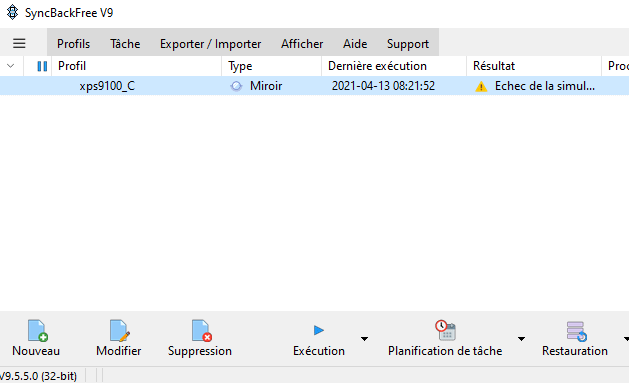Click the Suppression delete profile icon

click(x=201, y=330)
